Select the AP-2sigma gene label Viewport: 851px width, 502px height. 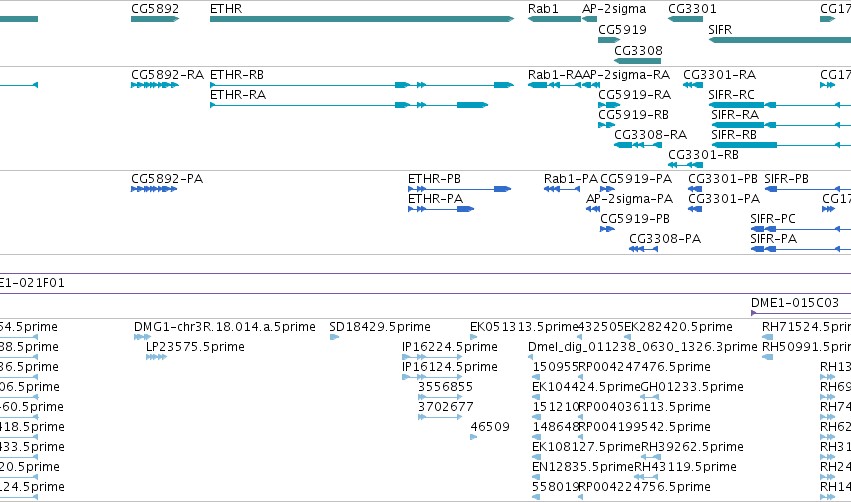614,9
